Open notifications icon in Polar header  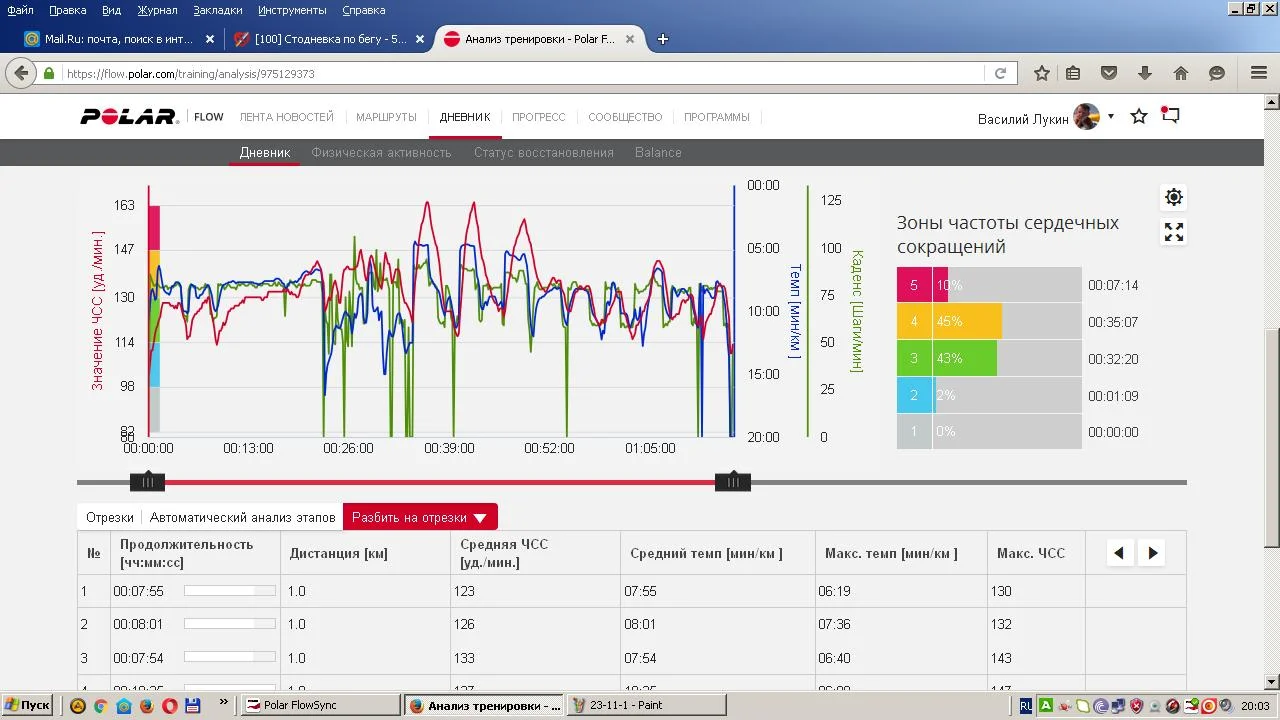[x=1170, y=116]
